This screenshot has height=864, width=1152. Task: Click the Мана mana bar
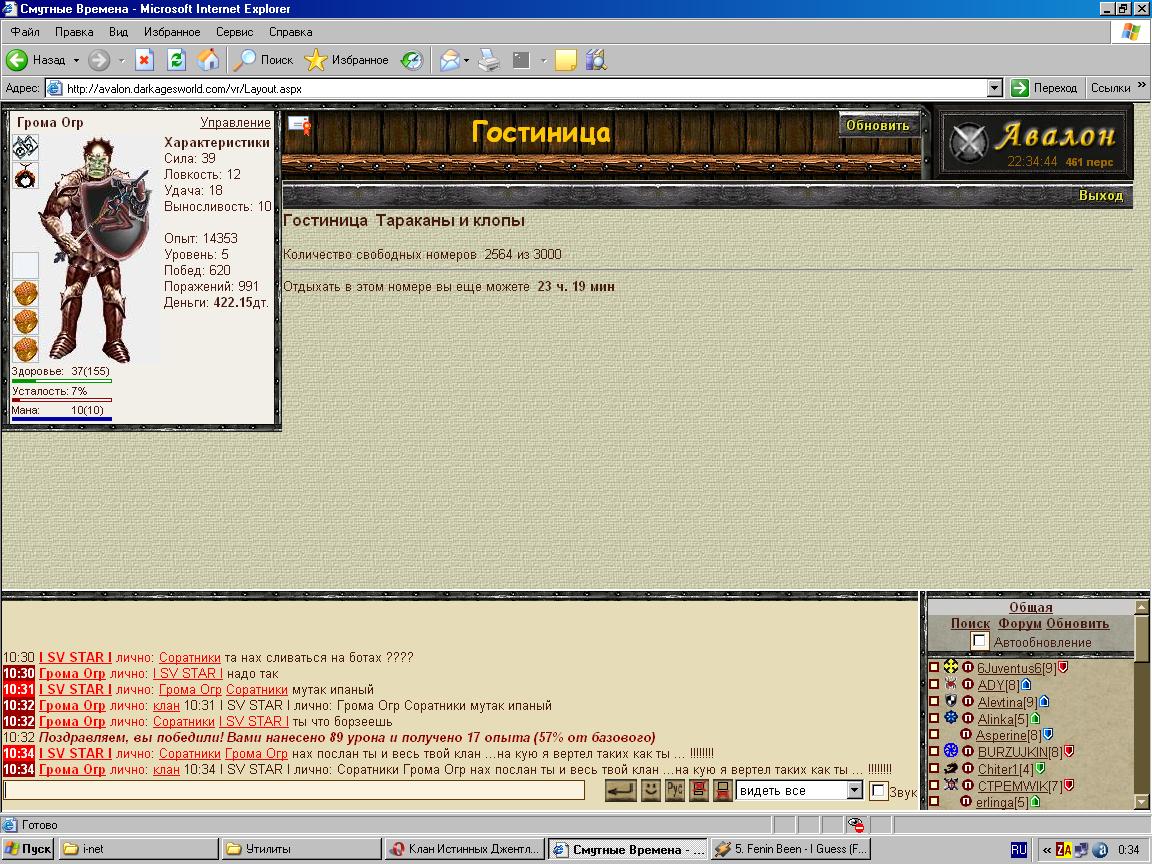tap(62, 420)
